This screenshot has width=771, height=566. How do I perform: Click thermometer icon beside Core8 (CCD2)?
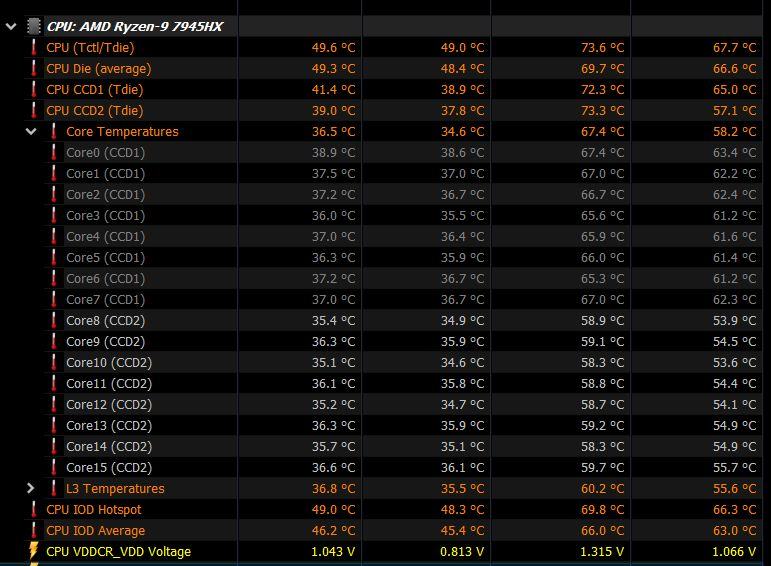pos(54,320)
